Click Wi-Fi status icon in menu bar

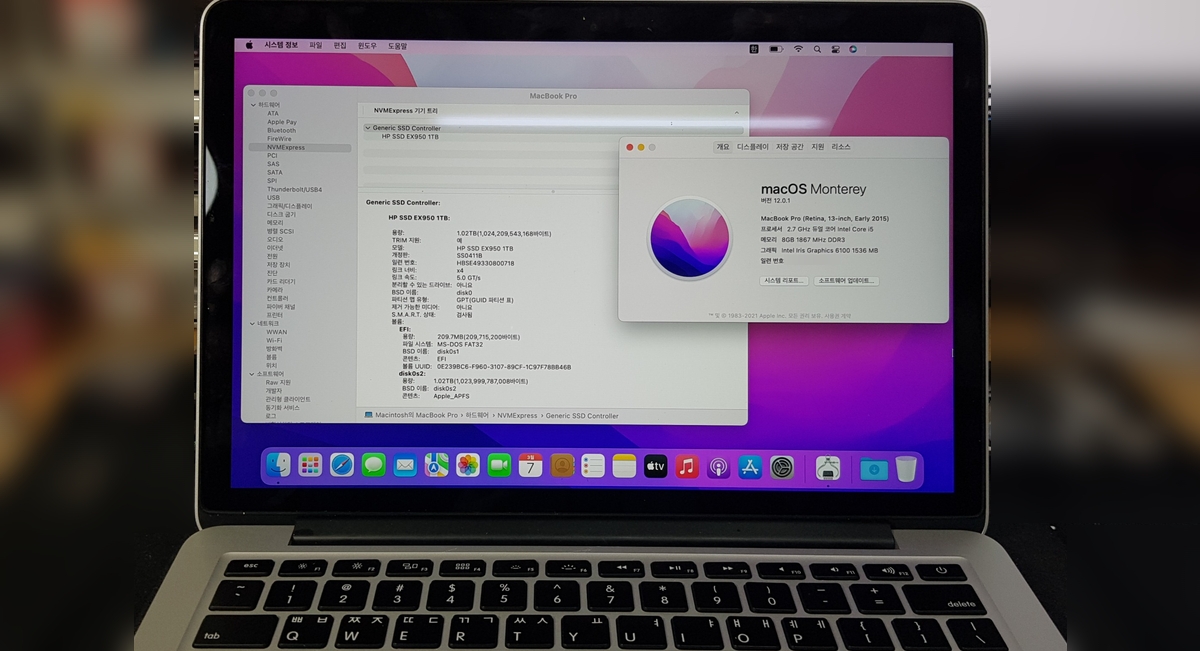tap(798, 48)
